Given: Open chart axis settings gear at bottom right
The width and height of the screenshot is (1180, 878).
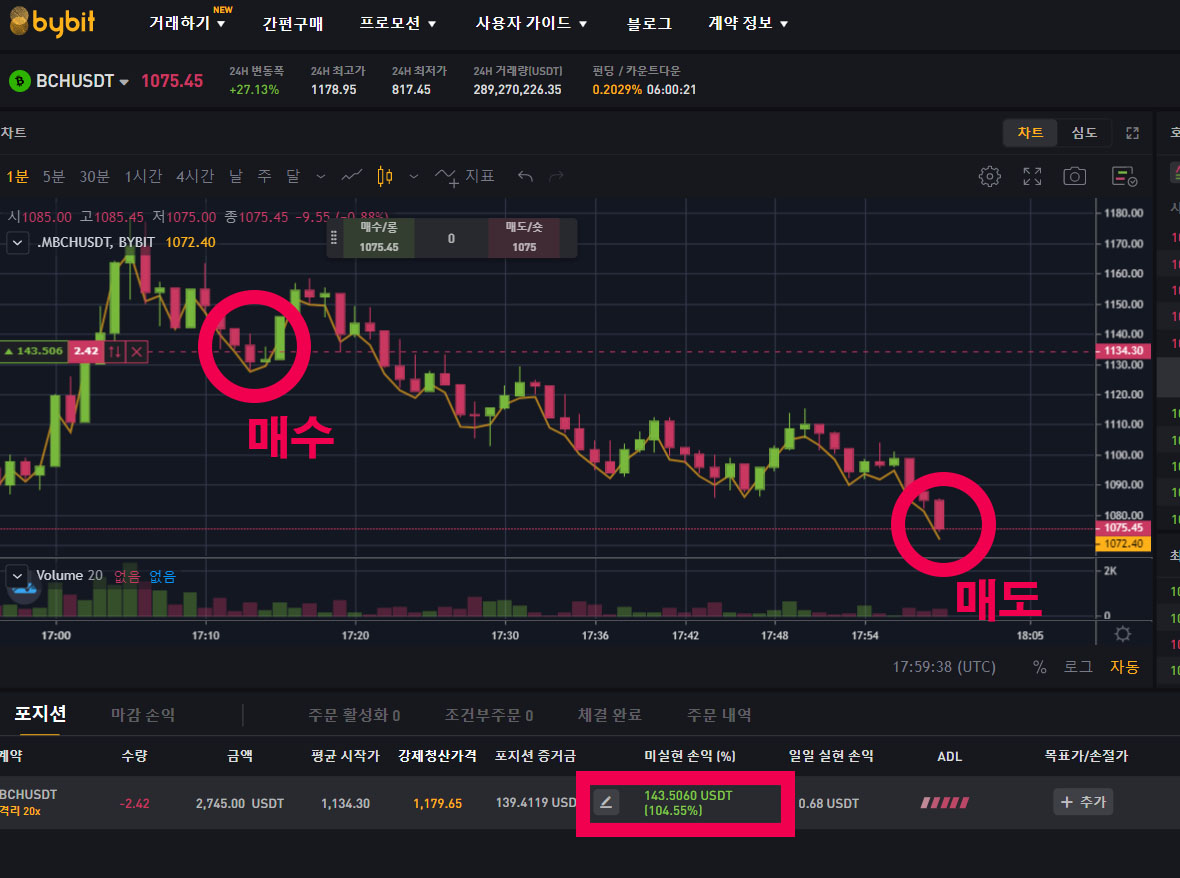Looking at the screenshot, I should (x=1123, y=635).
